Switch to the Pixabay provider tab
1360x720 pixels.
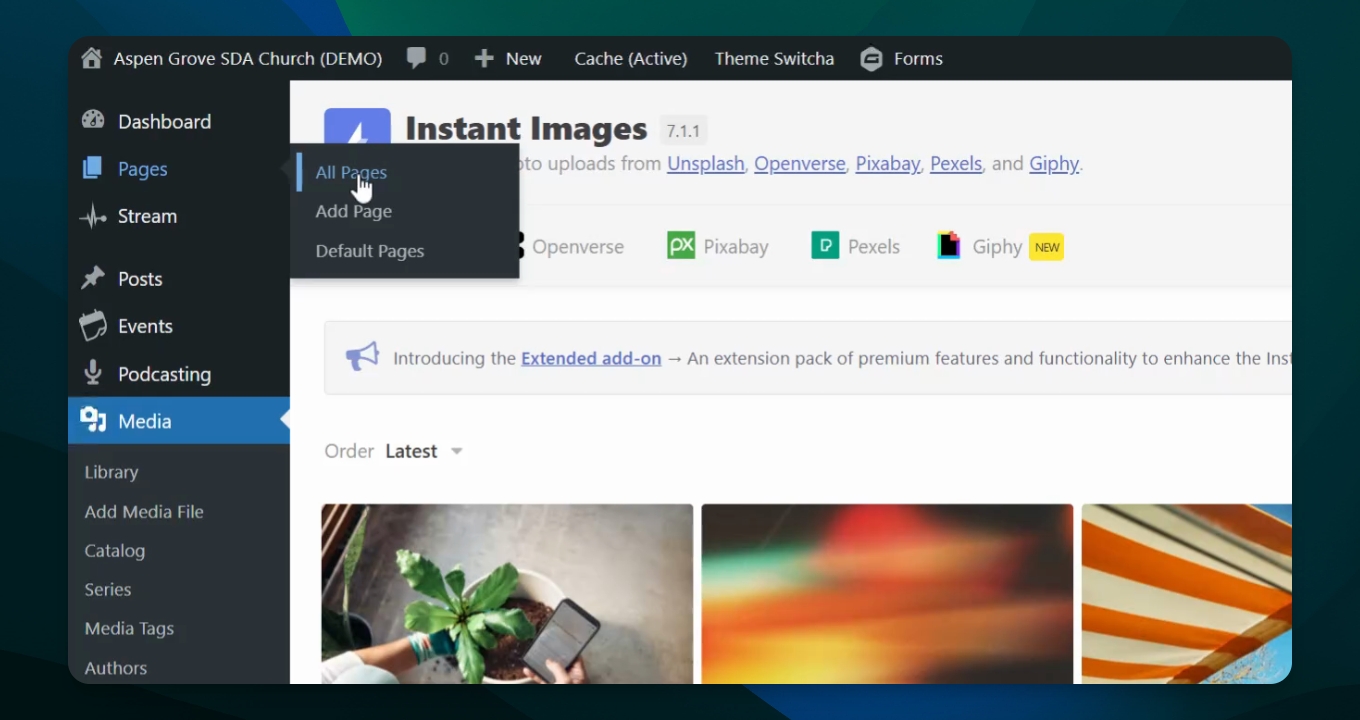pyautogui.click(x=718, y=246)
